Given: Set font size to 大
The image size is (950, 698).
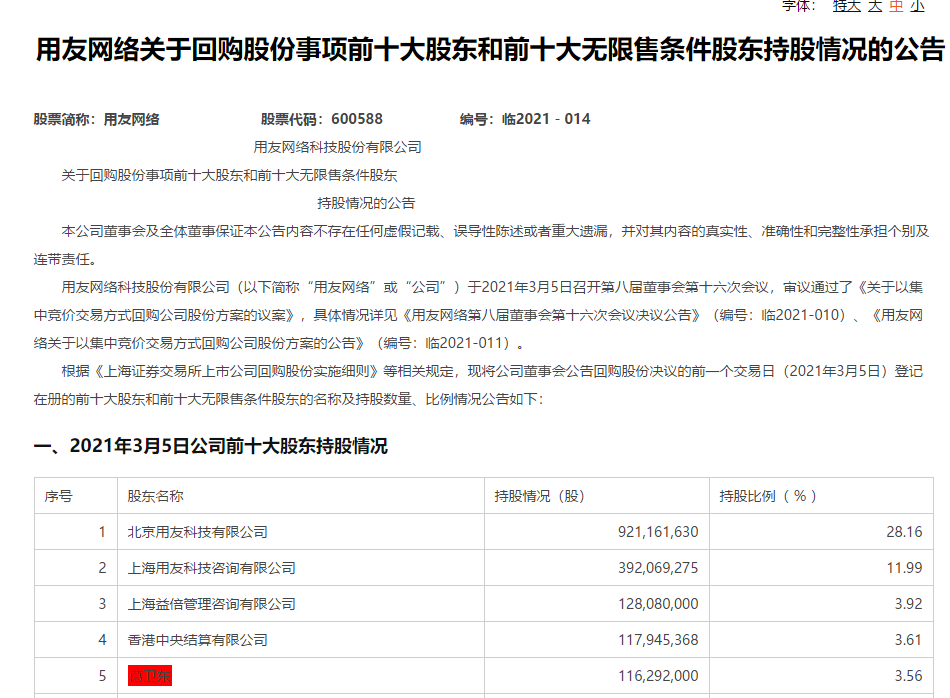Looking at the screenshot, I should (x=875, y=6).
